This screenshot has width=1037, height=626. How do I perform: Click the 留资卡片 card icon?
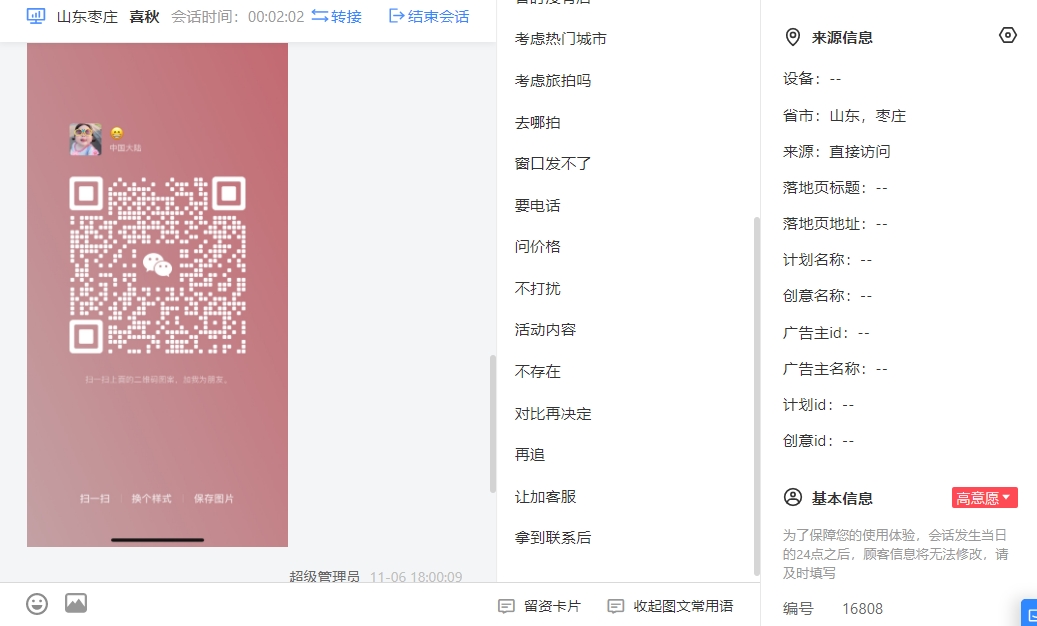(506, 606)
